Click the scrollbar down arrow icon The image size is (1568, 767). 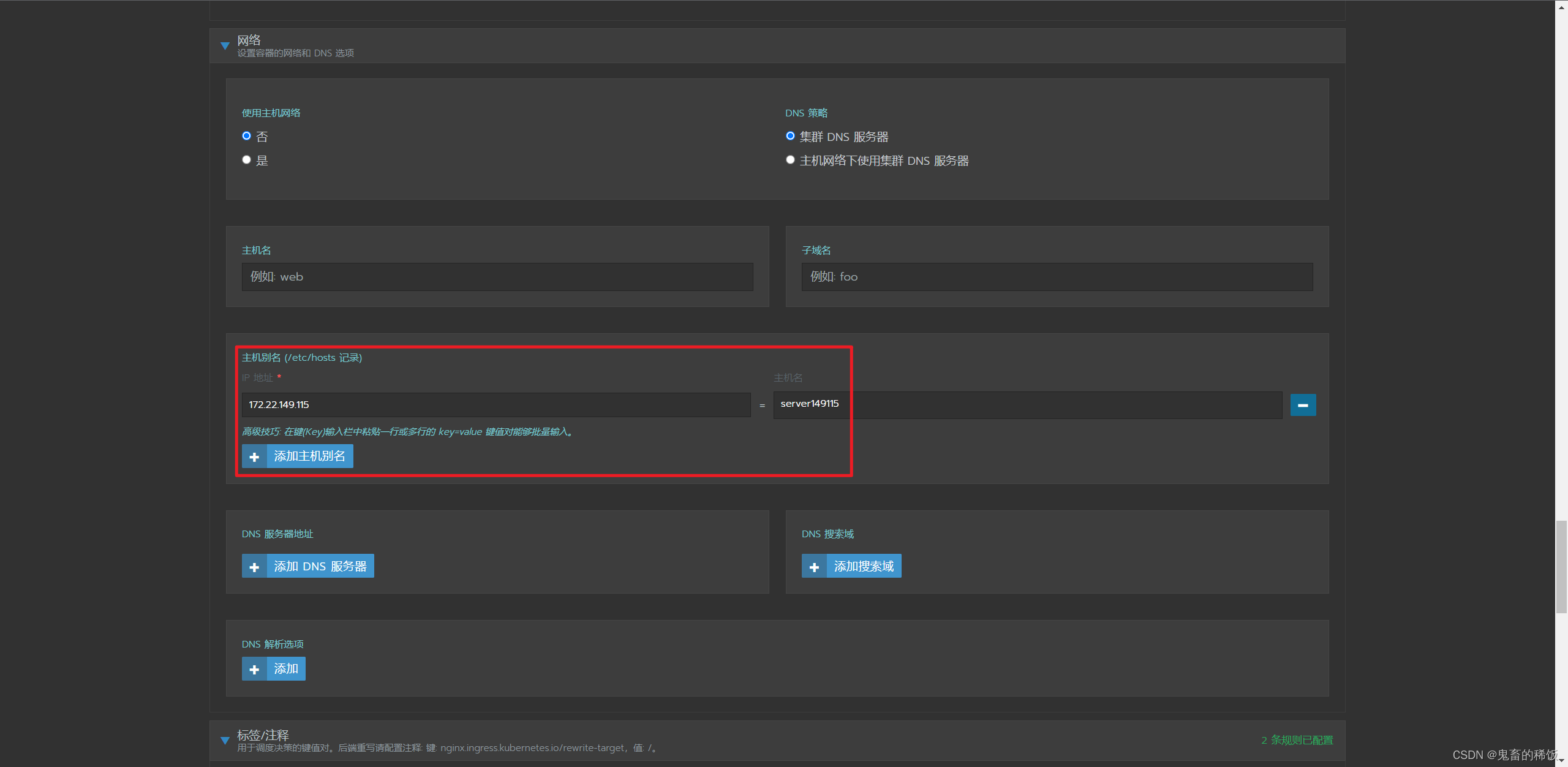coord(1560,761)
